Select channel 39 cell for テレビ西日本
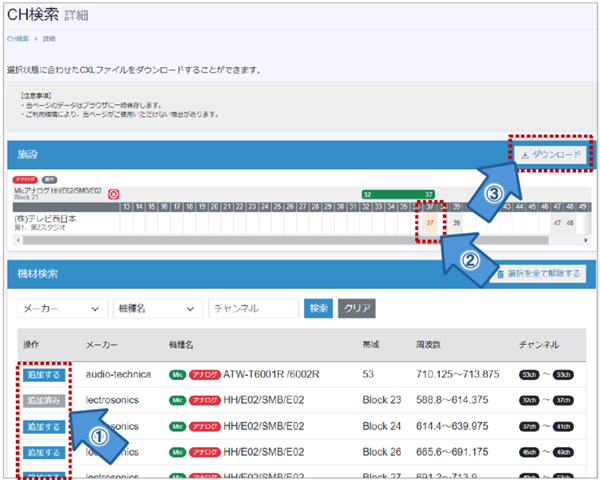The width and height of the screenshot is (600, 480). point(456,223)
